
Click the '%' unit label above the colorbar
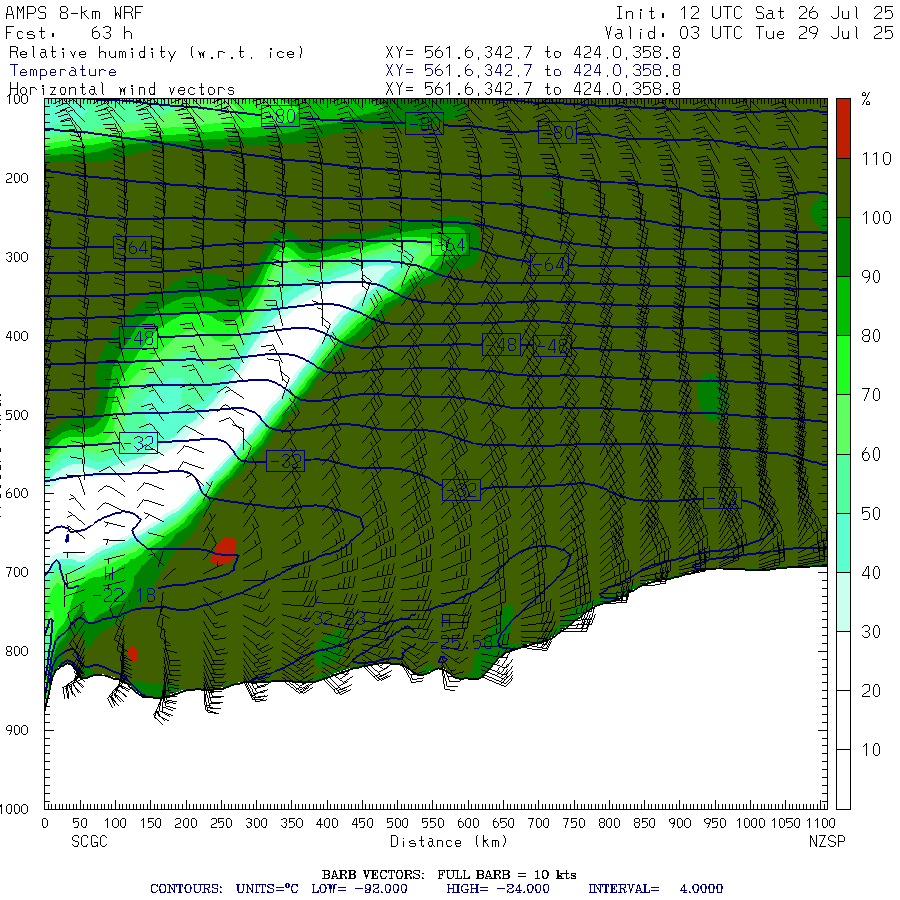click(866, 100)
